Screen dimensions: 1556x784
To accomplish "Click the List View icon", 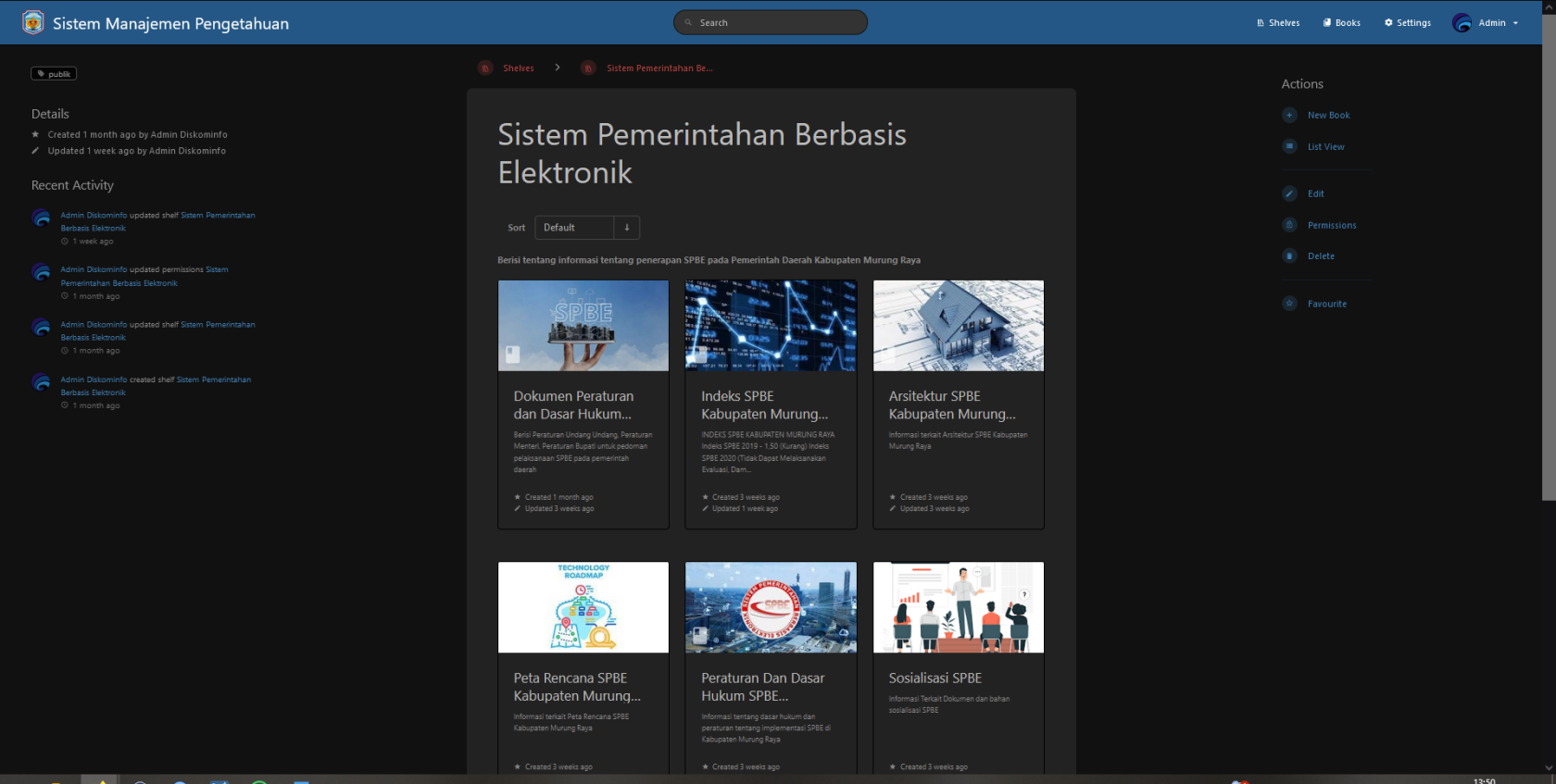I will (1289, 146).
